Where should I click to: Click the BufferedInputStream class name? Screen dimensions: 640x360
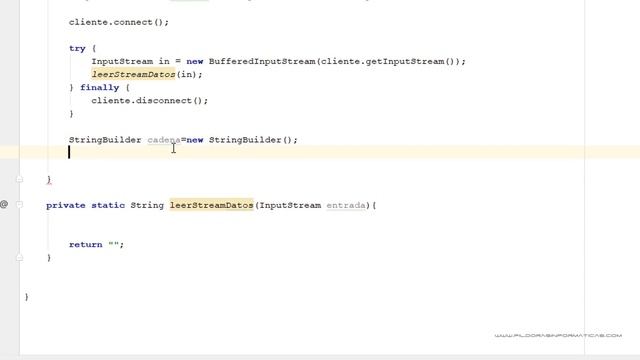[x=262, y=61]
